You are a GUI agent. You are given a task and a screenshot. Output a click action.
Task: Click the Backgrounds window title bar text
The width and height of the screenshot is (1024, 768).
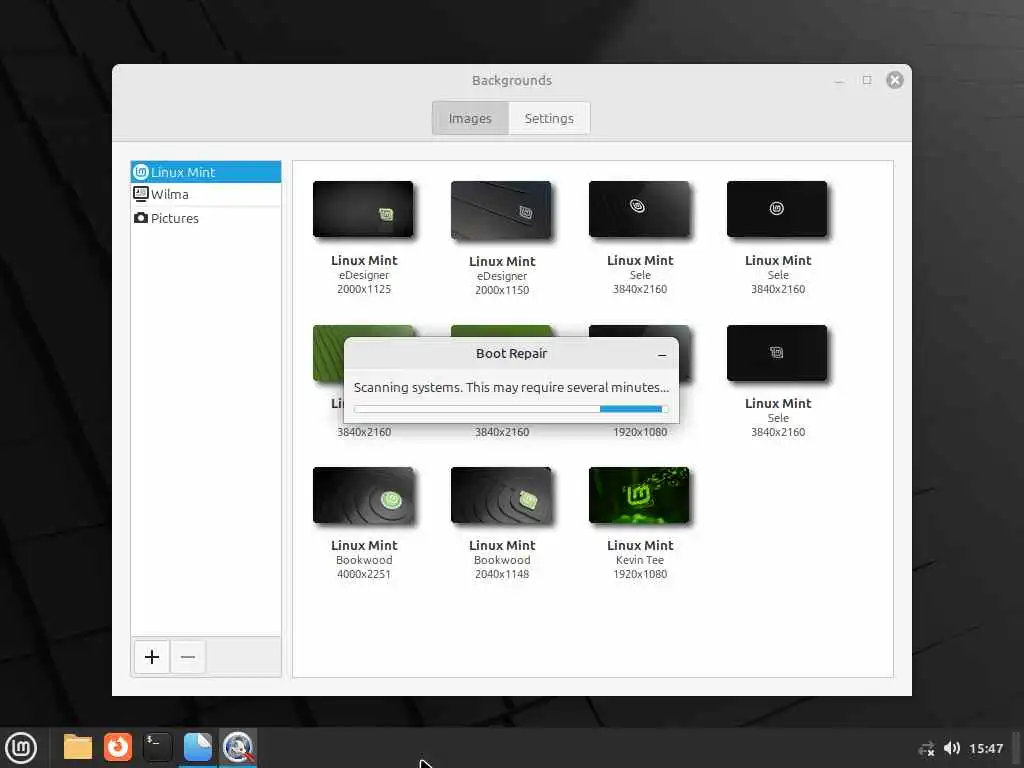pyautogui.click(x=512, y=80)
